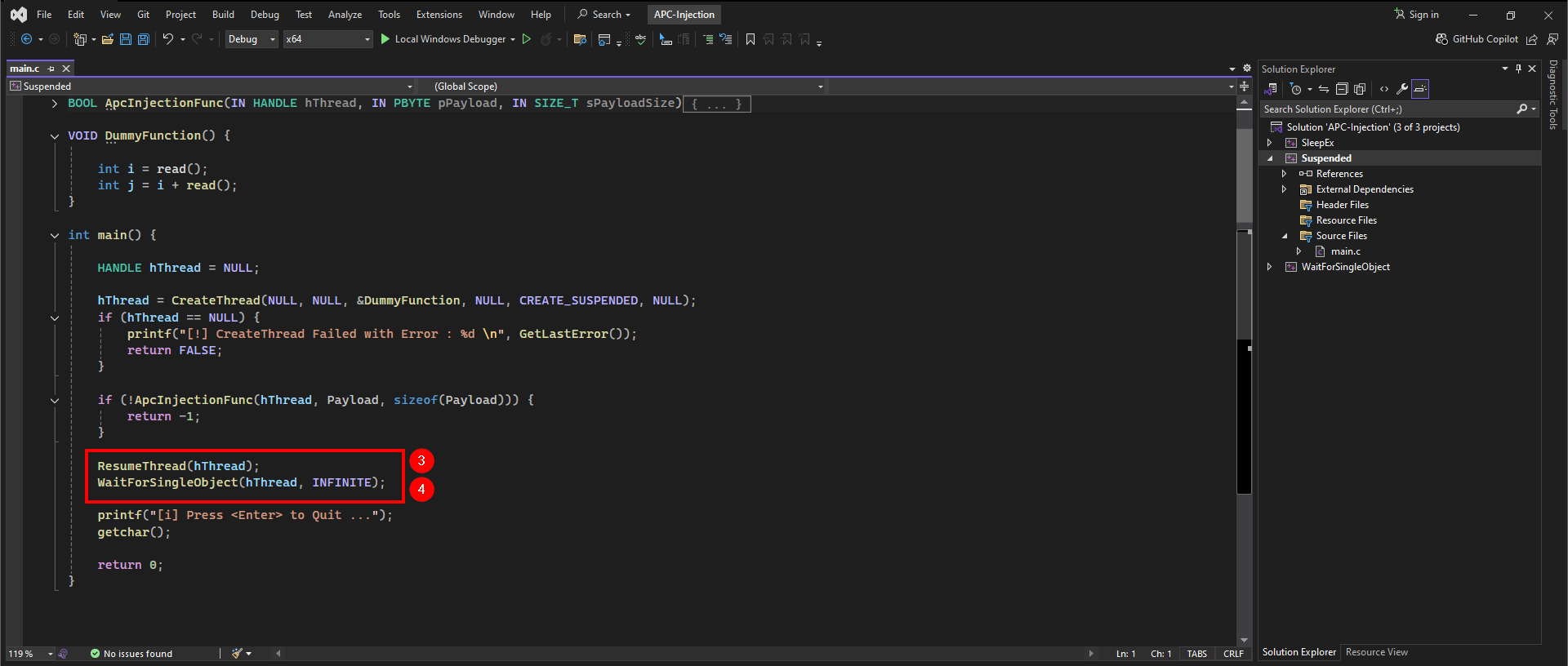
Task: Collapse the DummyFunction code block
Action: (x=55, y=136)
